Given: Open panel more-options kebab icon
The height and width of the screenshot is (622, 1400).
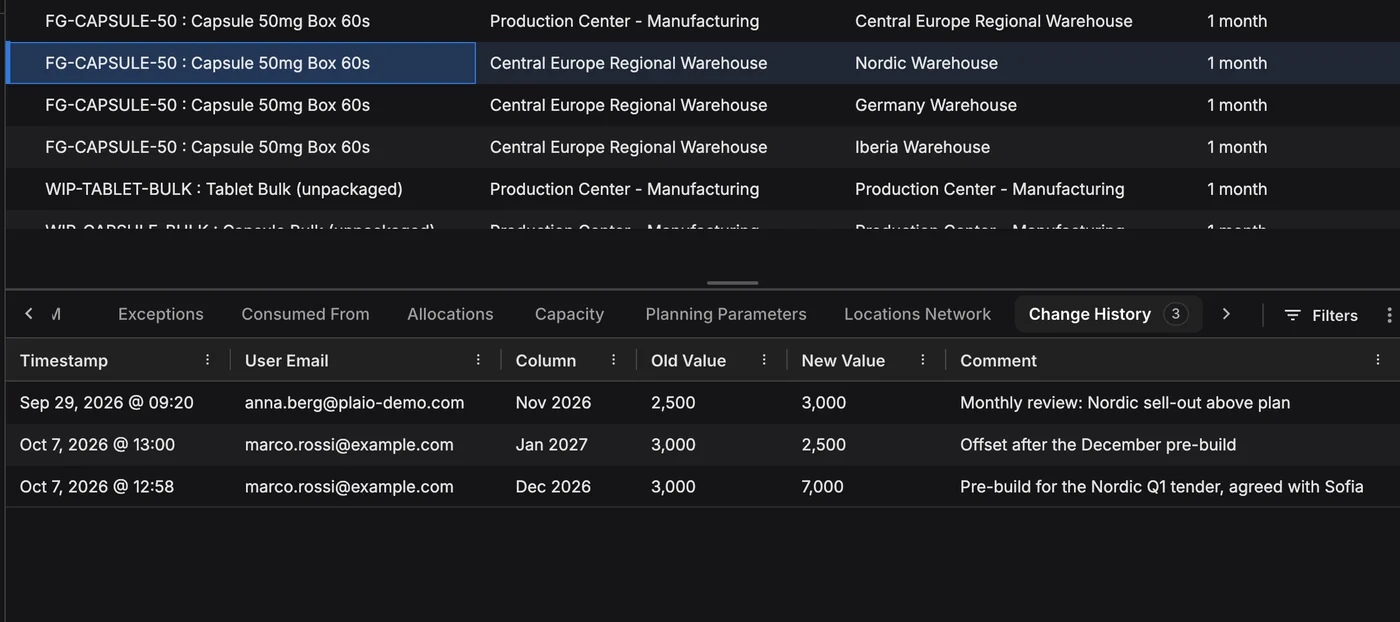Looking at the screenshot, I should pos(1389,315).
